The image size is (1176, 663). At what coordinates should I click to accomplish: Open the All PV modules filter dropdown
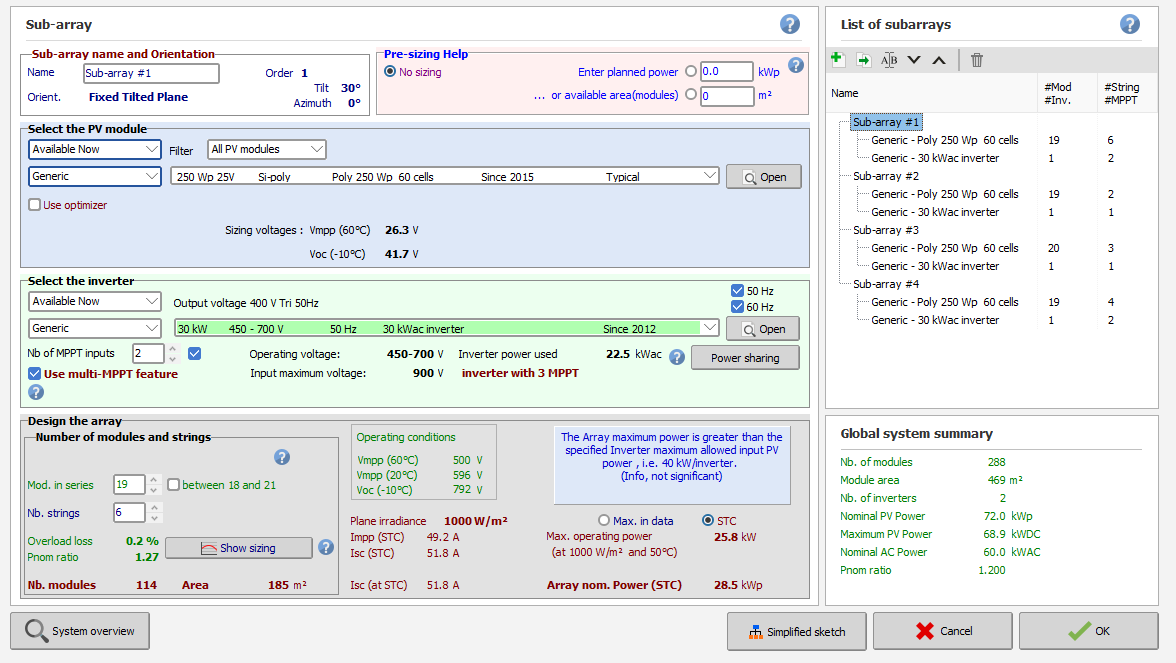[266, 149]
